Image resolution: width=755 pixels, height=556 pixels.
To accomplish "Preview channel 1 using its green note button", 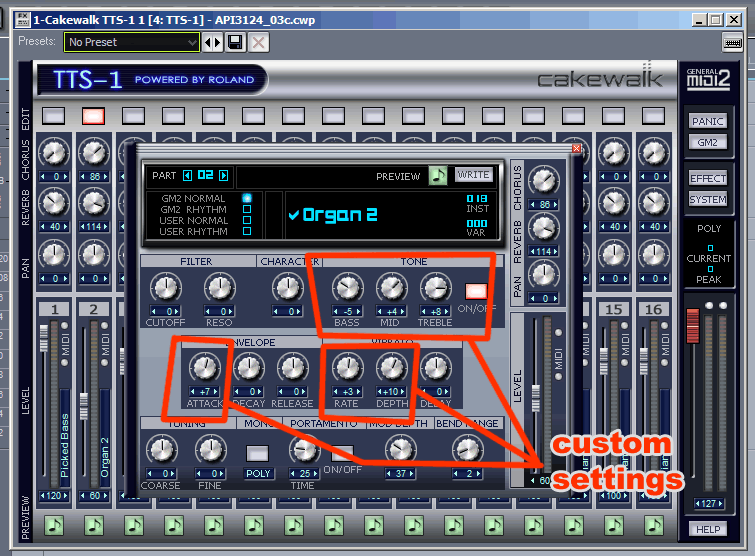I will click(x=54, y=525).
